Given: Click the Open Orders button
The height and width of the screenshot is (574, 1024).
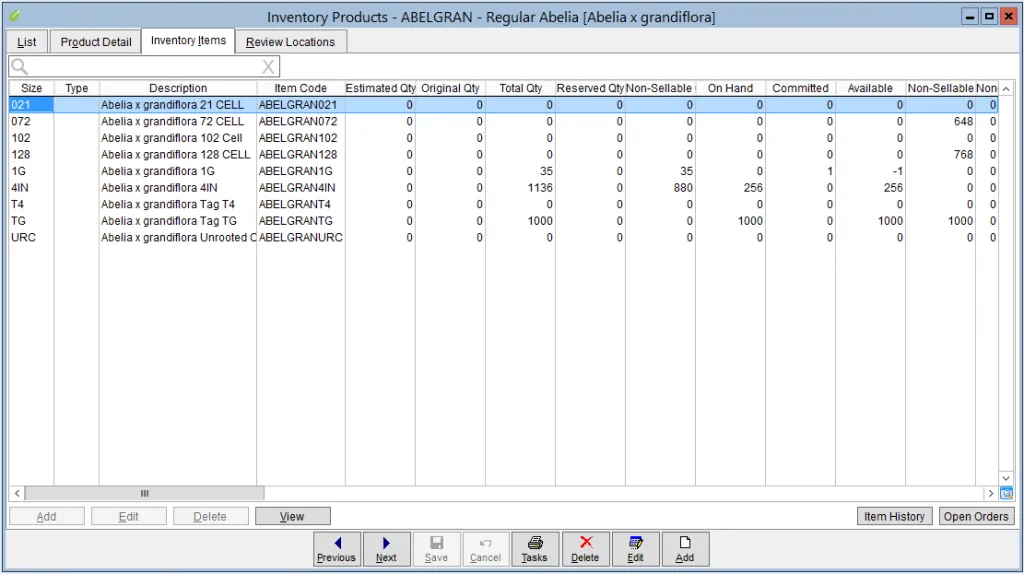Looking at the screenshot, I should (x=976, y=517).
